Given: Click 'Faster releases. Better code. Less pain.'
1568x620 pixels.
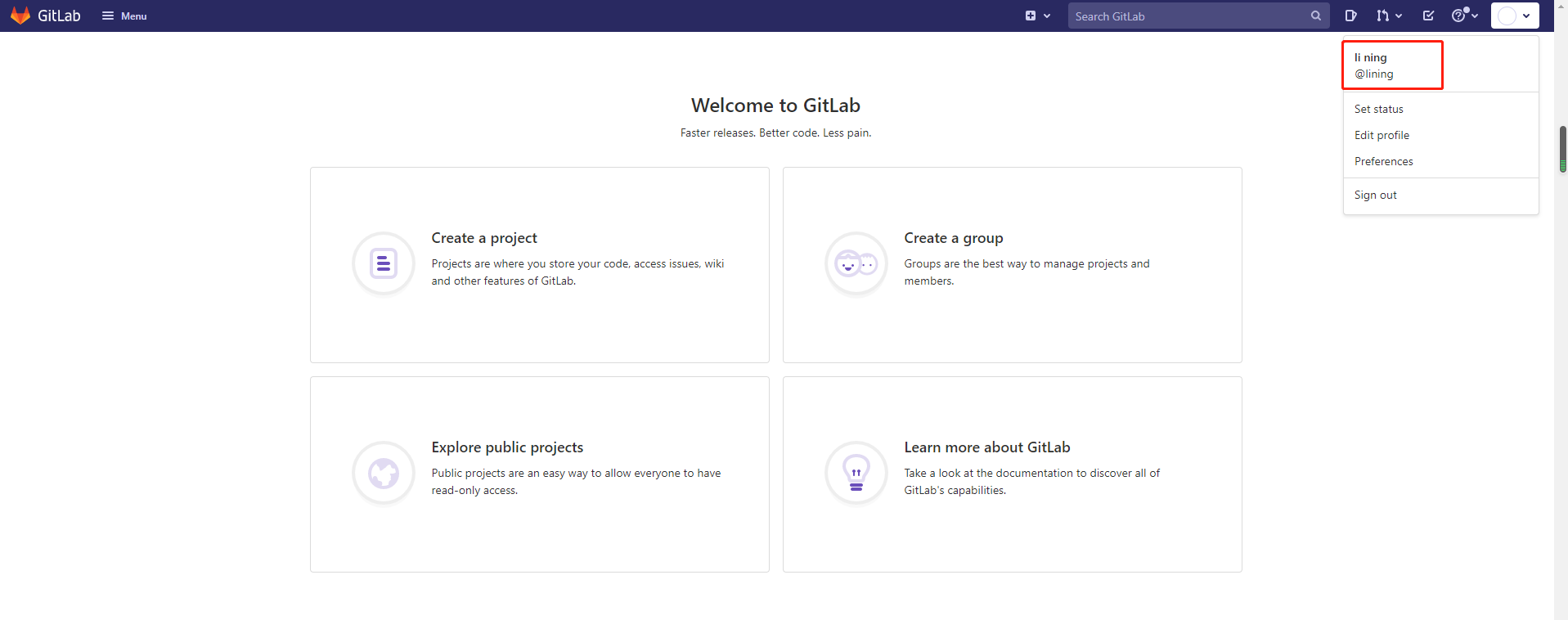Looking at the screenshot, I should (775, 133).
